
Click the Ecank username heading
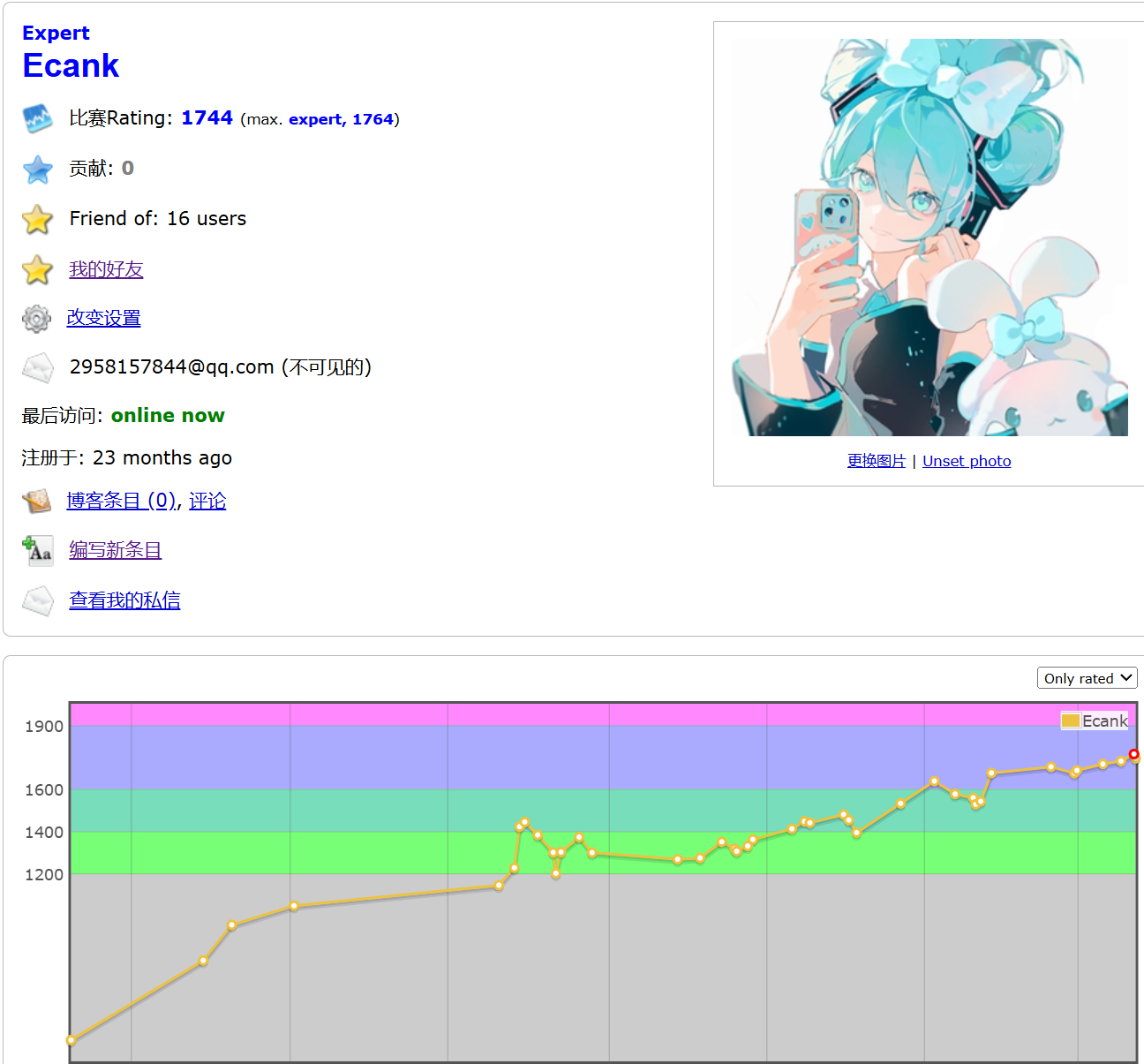pos(71,66)
